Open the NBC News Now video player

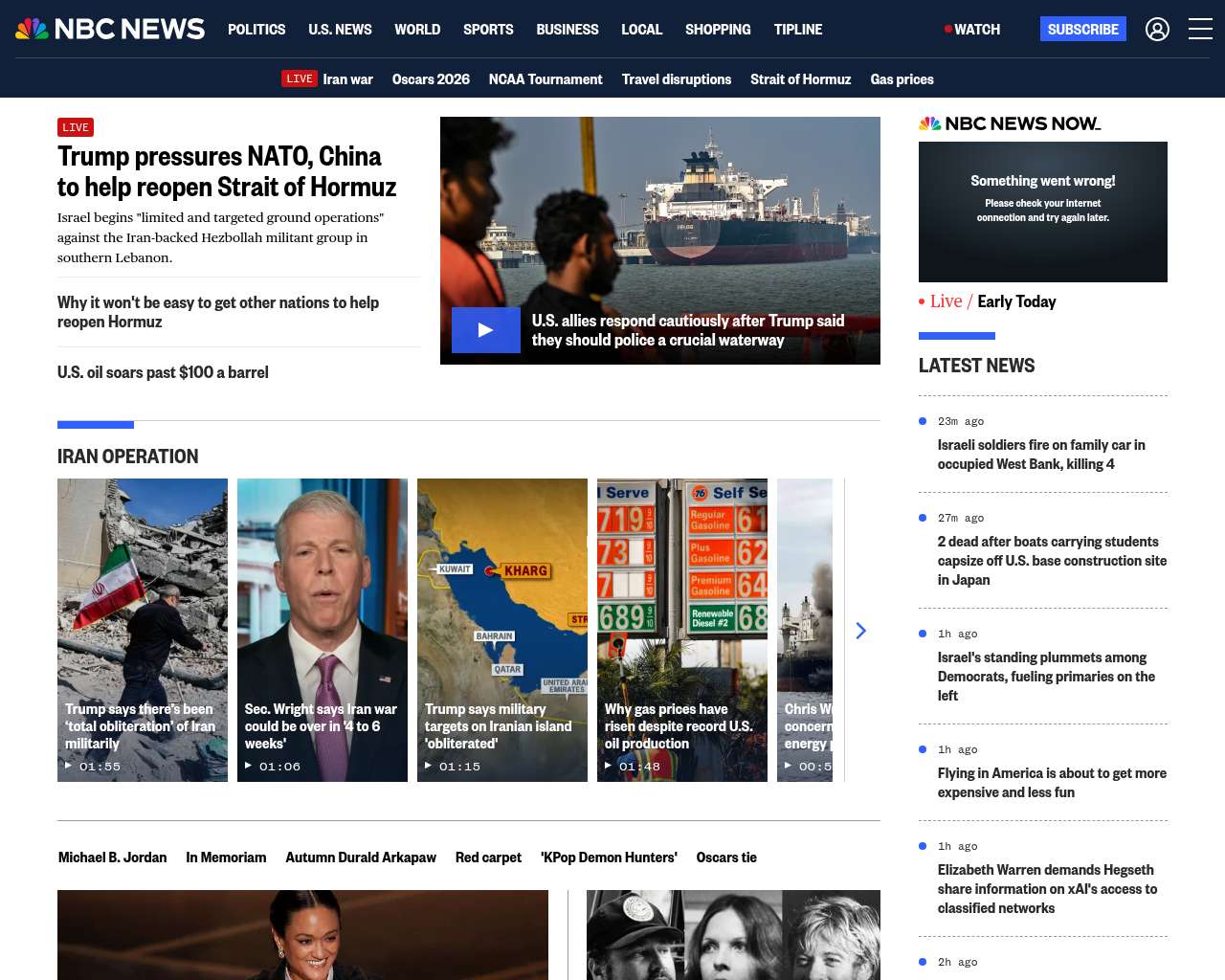(x=1043, y=212)
